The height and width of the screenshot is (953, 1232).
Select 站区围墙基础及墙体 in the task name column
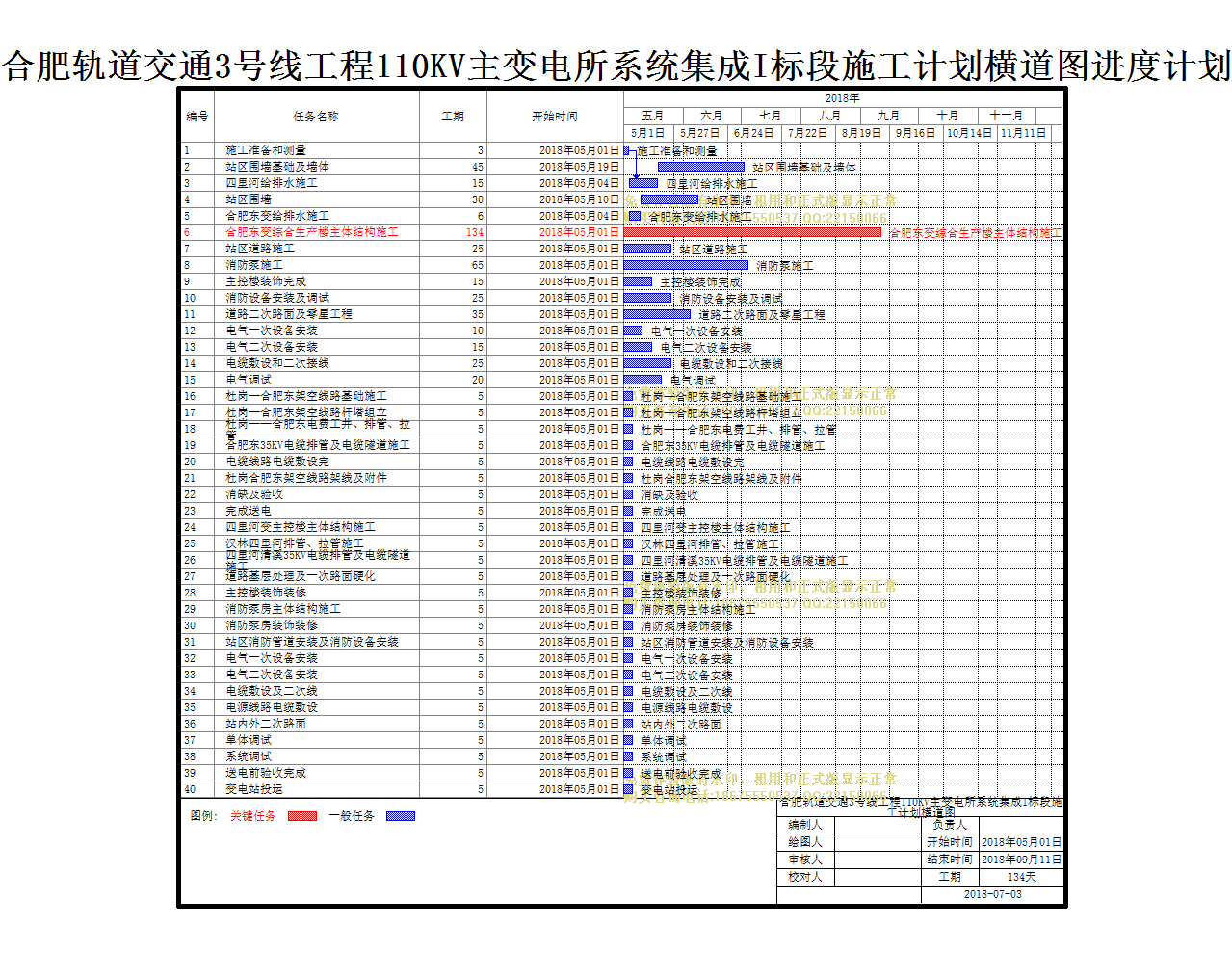click(277, 167)
